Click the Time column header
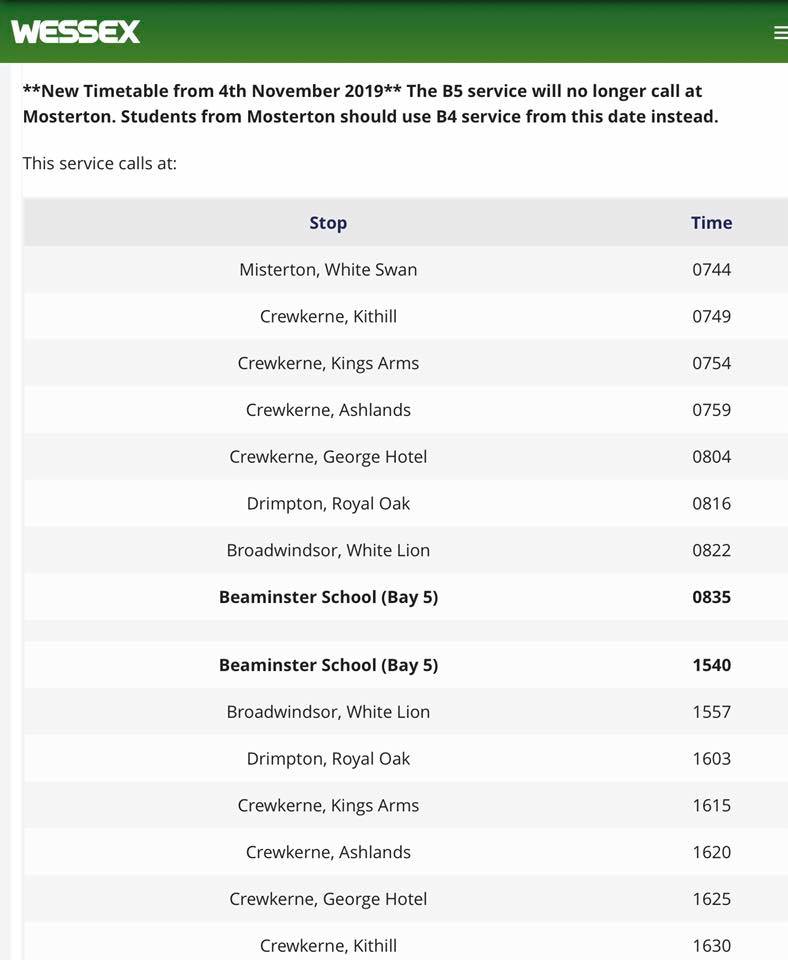 pyautogui.click(x=711, y=223)
